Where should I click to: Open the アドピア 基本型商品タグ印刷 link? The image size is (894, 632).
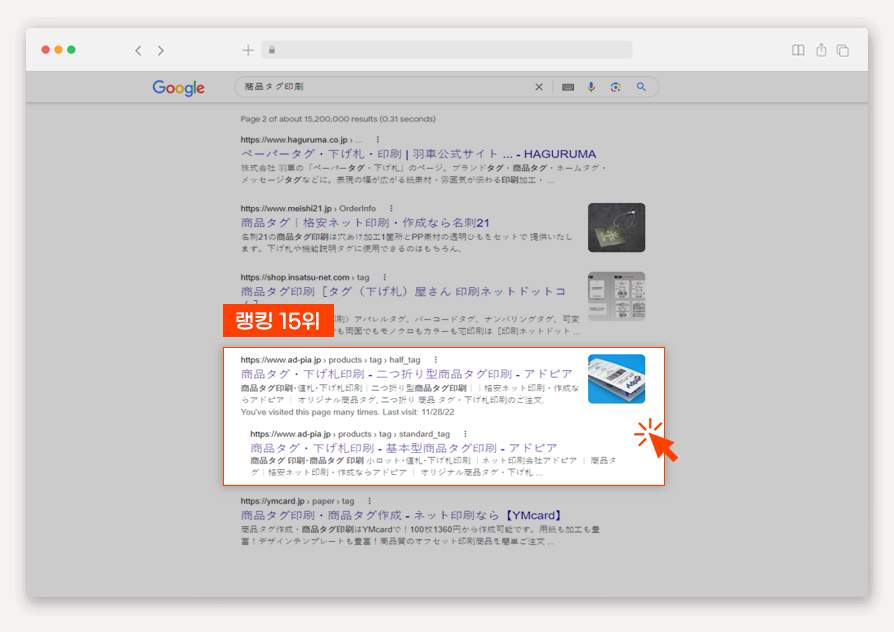click(x=403, y=448)
